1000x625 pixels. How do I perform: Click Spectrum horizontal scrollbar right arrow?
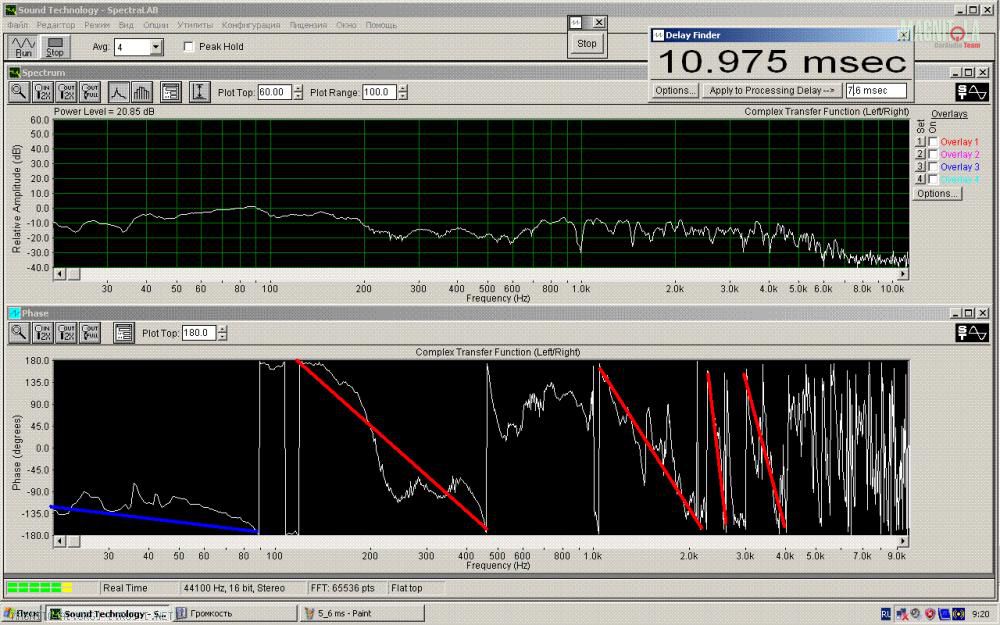tap(903, 274)
